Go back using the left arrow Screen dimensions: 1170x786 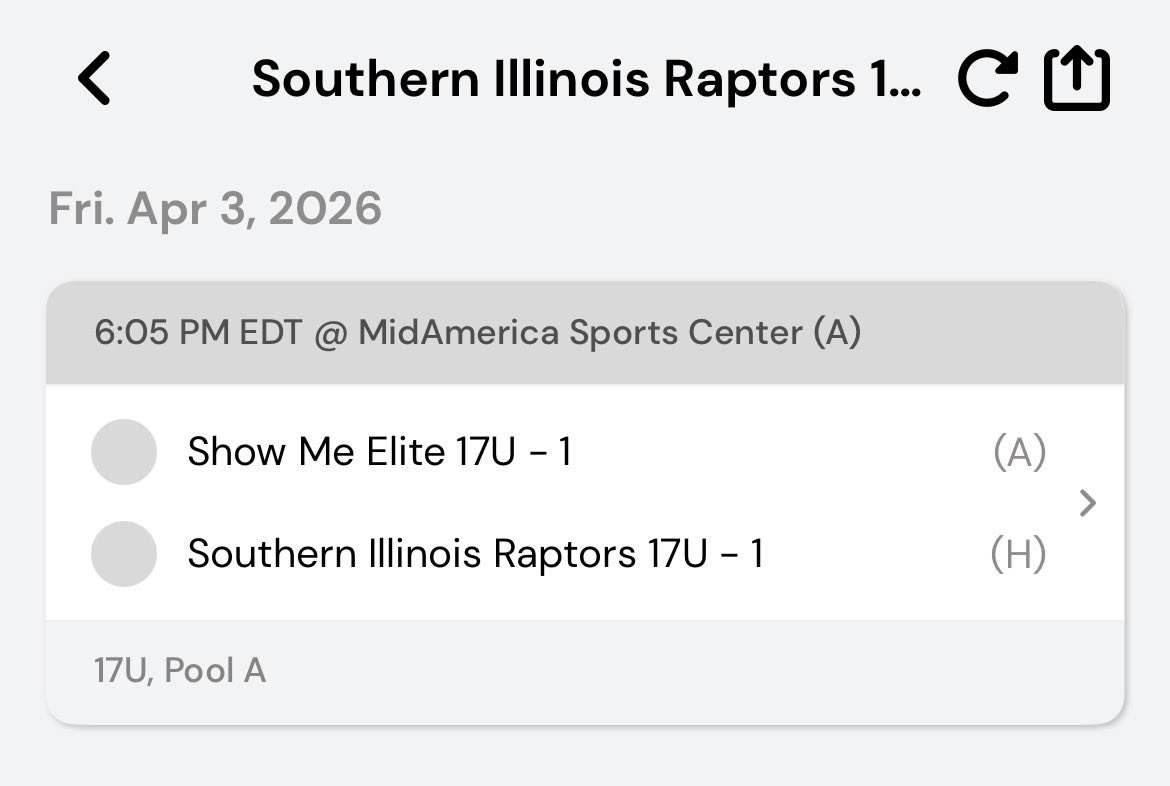[x=95, y=79]
